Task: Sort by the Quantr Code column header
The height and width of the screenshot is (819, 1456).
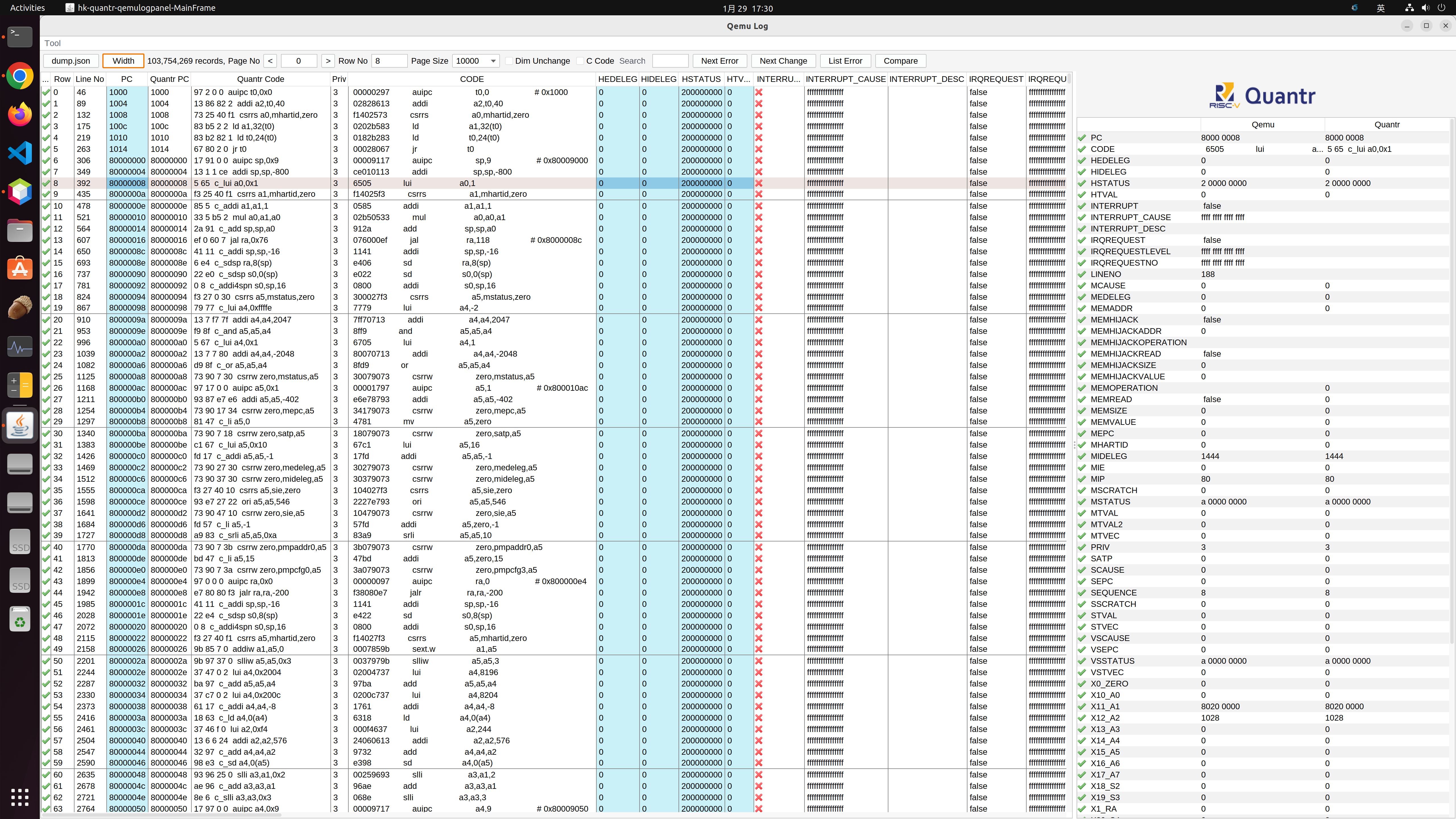Action: [260, 79]
